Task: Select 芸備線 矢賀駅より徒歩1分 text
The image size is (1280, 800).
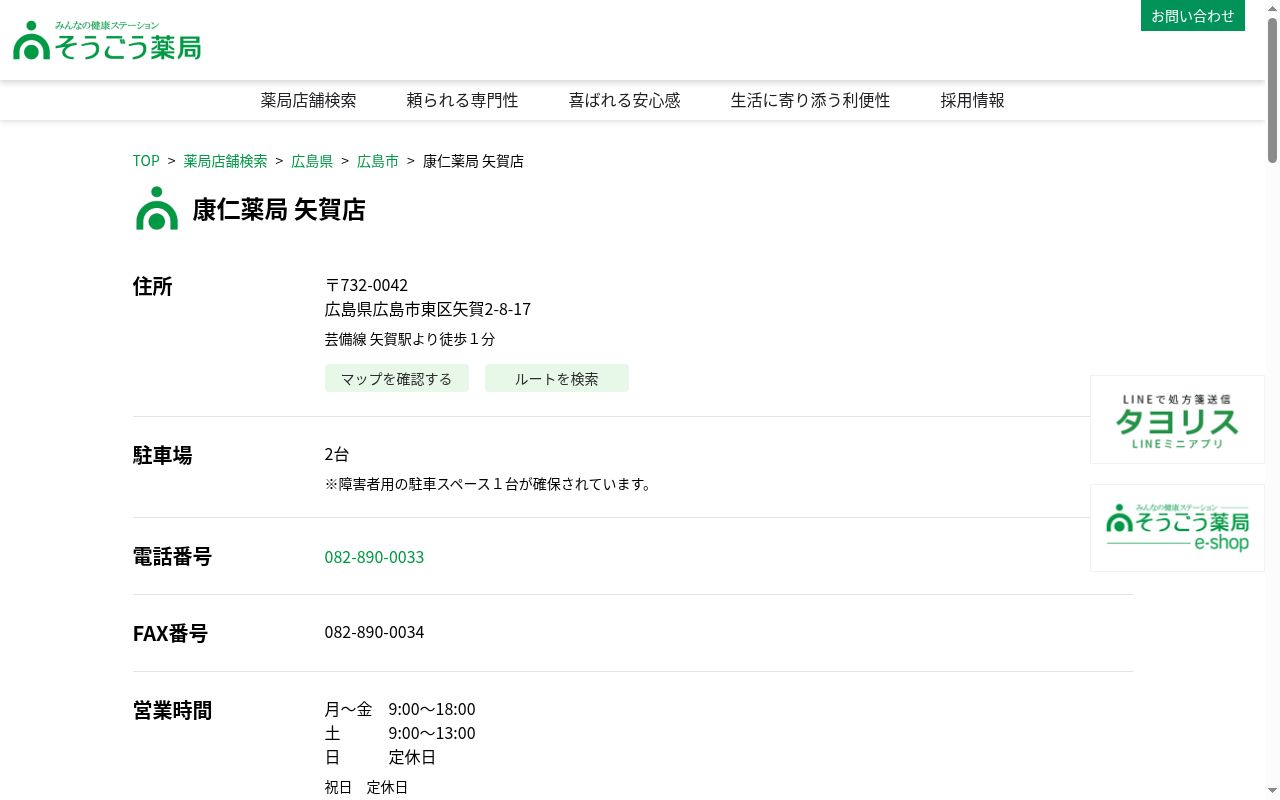Action: coord(410,339)
